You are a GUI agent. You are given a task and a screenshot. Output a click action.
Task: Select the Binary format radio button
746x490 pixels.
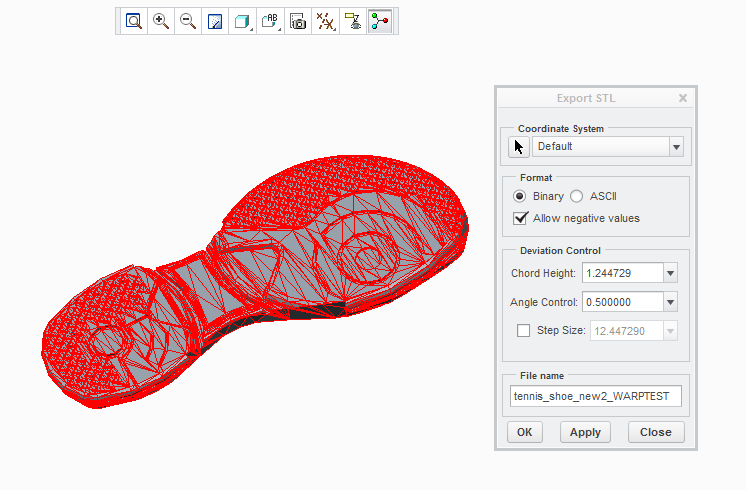[520, 196]
